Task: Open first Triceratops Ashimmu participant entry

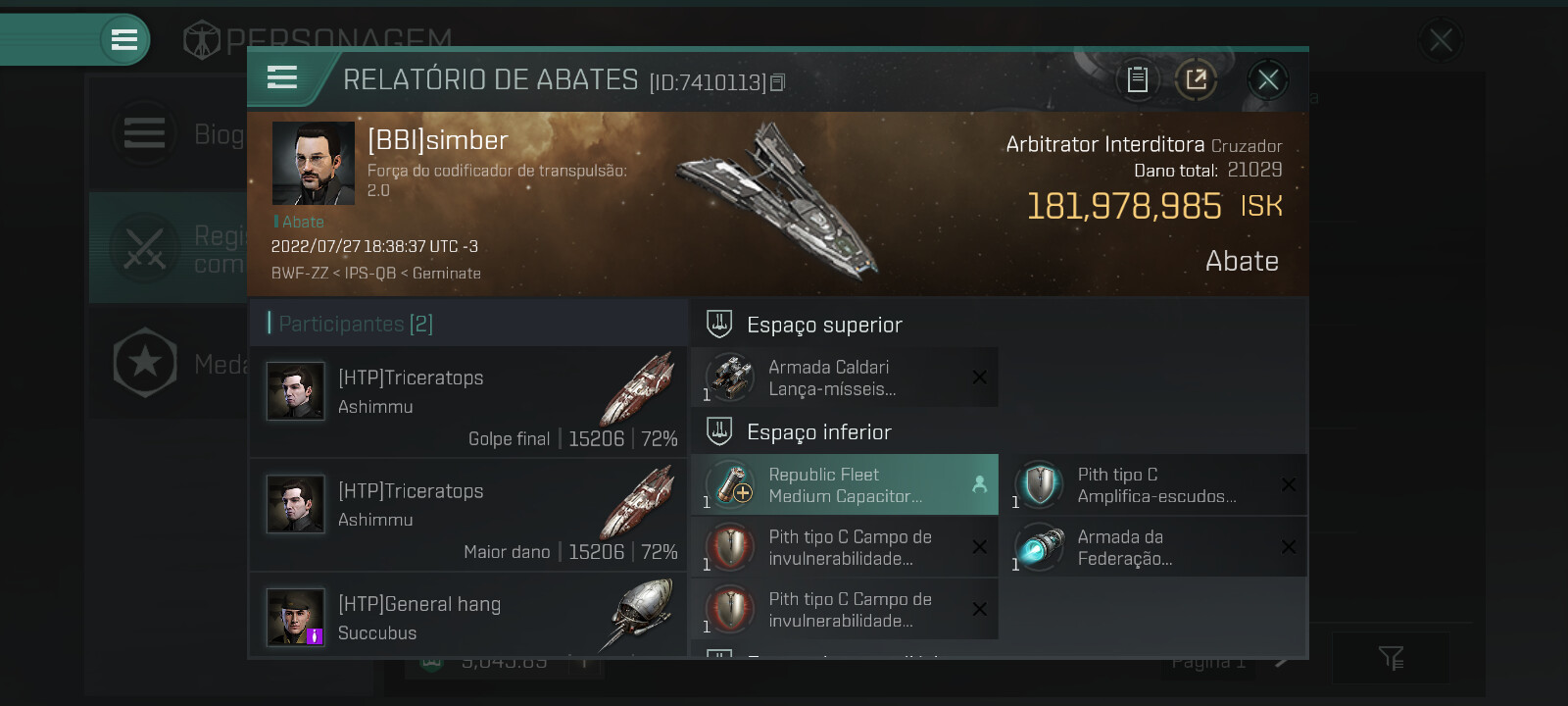Action: click(468, 402)
